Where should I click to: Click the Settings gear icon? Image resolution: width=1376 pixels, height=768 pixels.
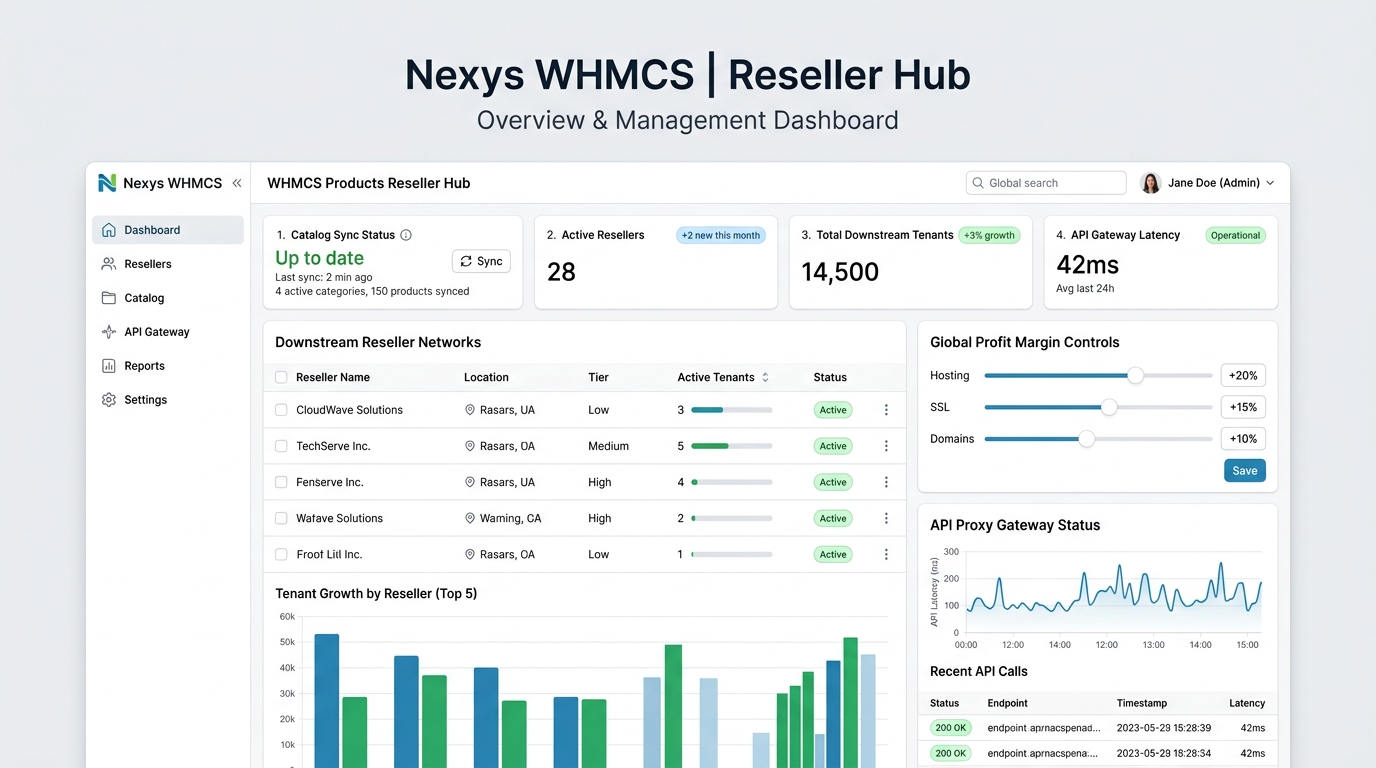coord(109,400)
